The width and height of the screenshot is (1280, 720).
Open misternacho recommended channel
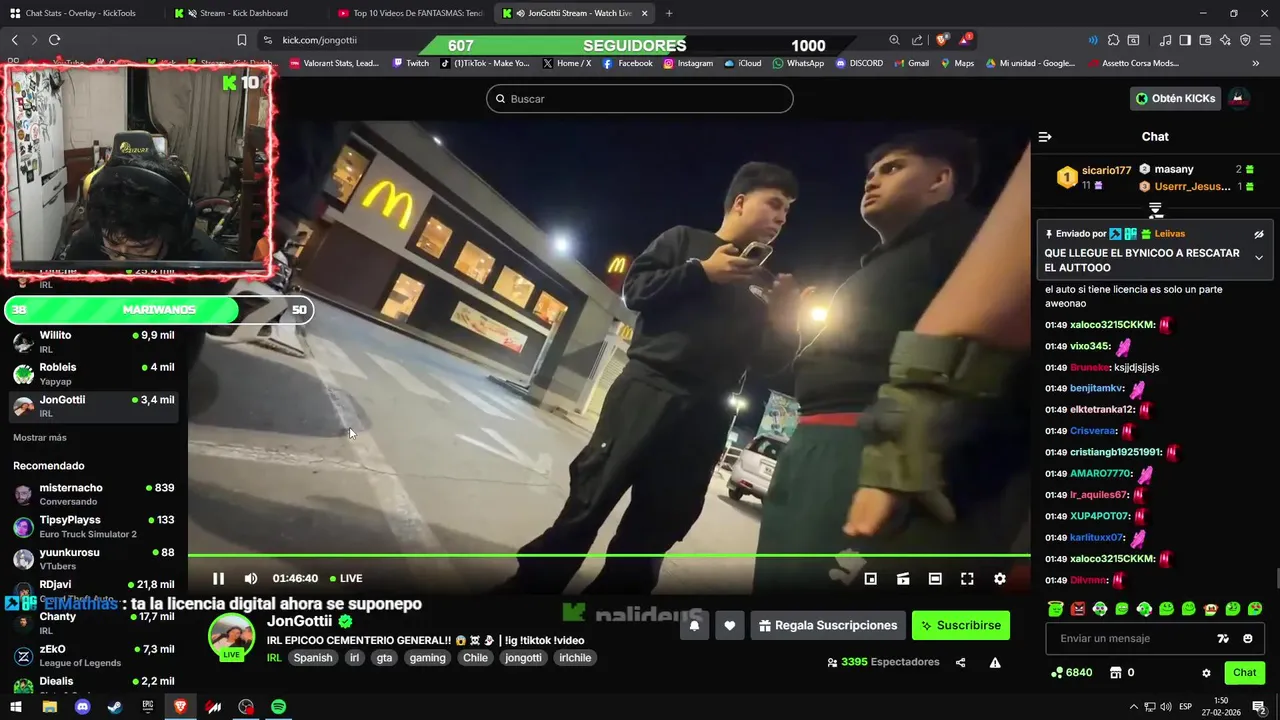coord(93,494)
